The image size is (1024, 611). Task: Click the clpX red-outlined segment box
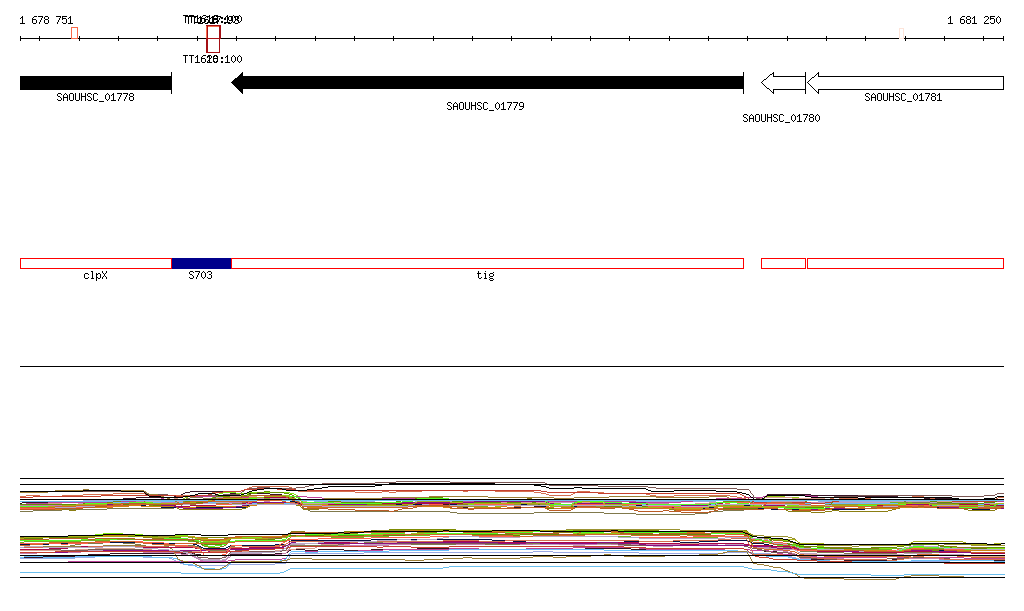click(95, 263)
